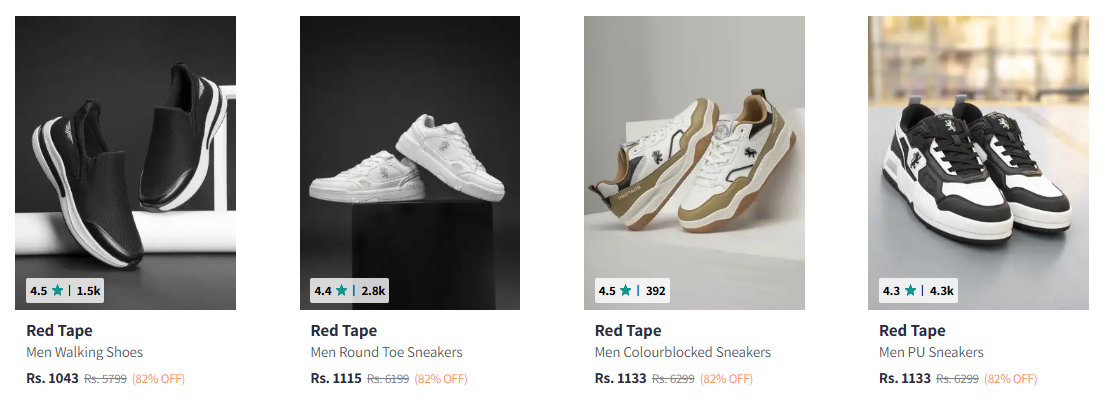Click the Rs. 1043 price

(x=52, y=378)
